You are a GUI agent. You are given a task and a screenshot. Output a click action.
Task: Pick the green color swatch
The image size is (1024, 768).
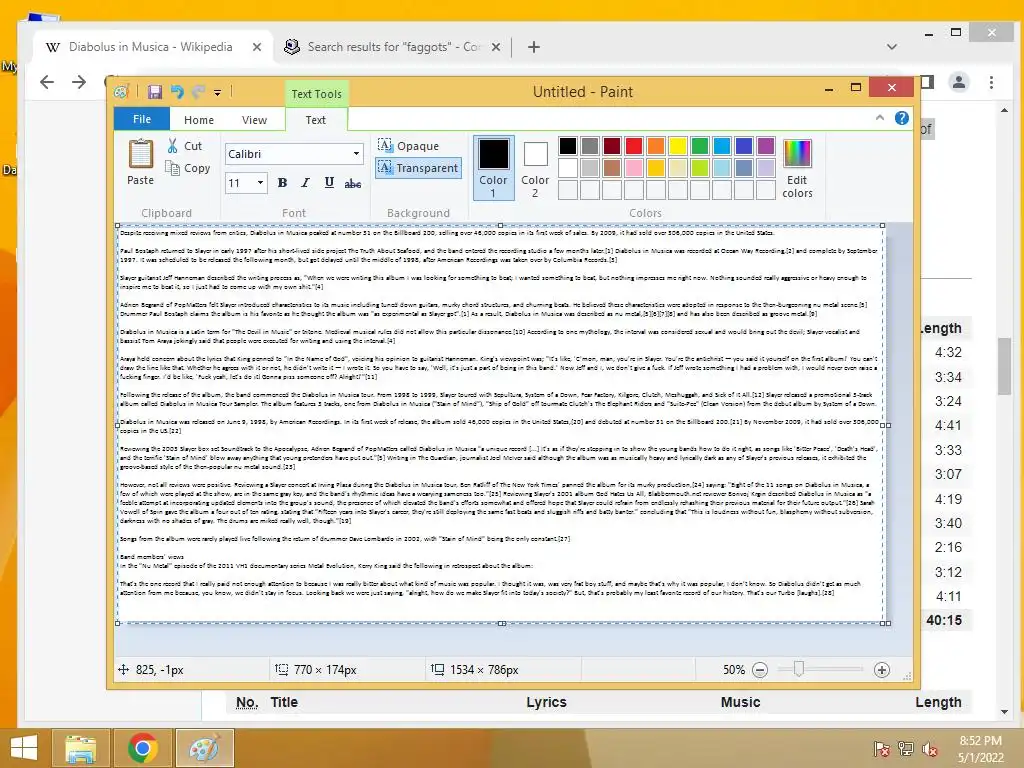pyautogui.click(x=699, y=146)
